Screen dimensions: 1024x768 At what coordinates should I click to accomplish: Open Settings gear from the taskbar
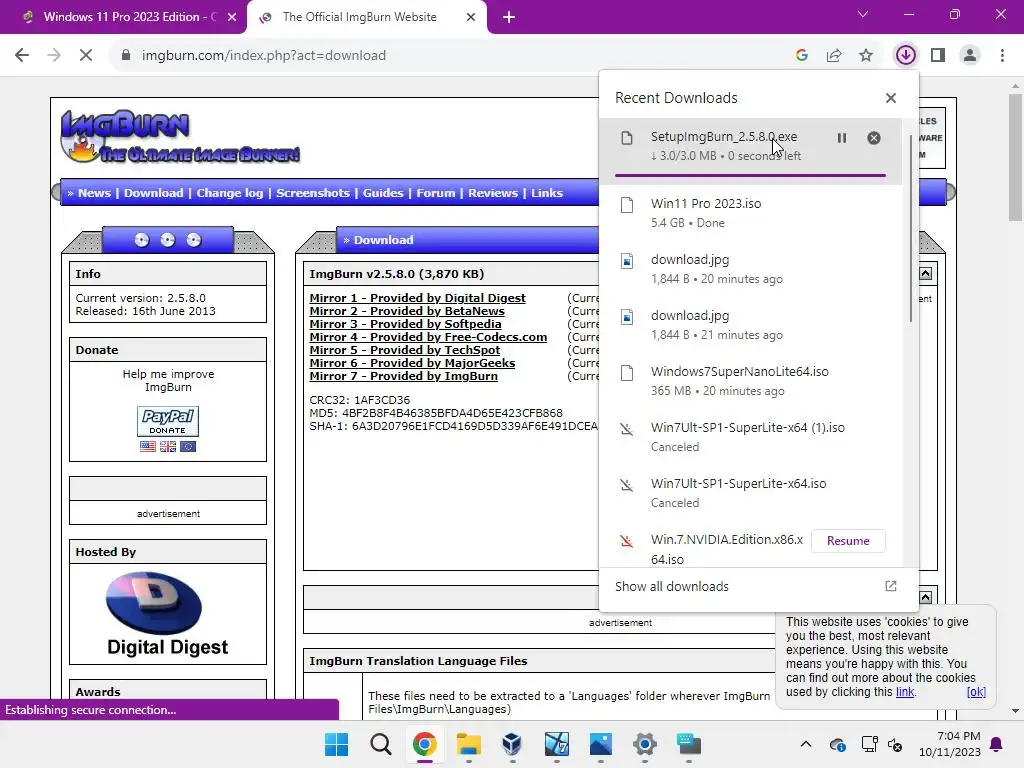[x=645, y=744]
